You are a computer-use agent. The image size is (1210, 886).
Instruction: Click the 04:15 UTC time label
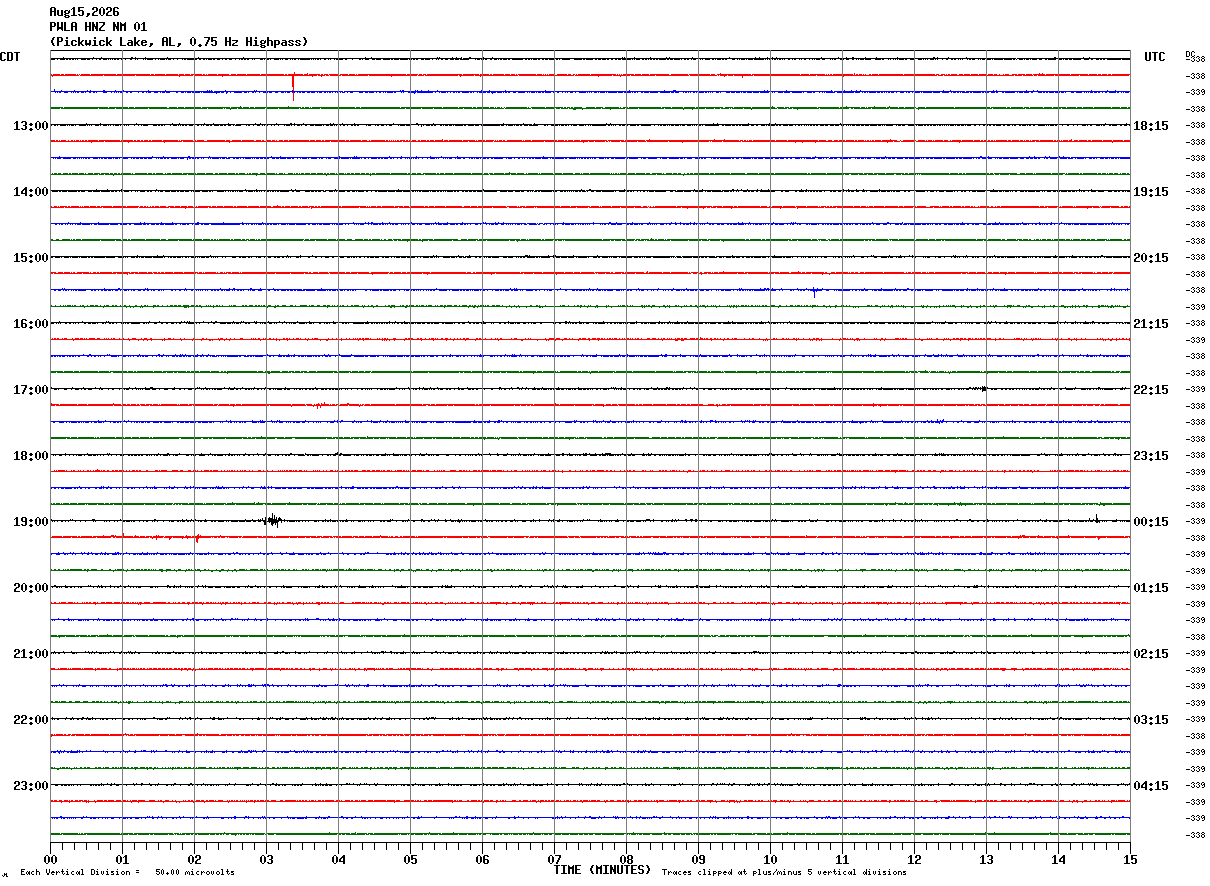1151,786
